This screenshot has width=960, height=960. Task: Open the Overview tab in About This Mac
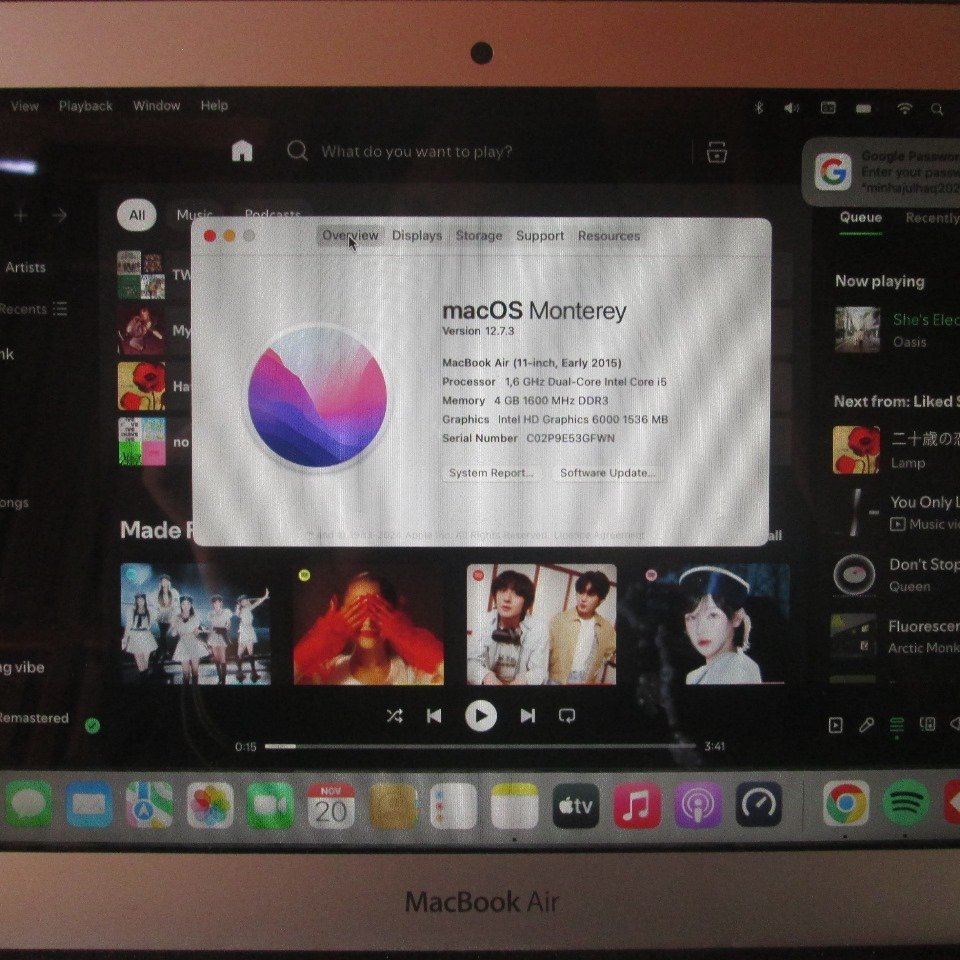[350, 236]
